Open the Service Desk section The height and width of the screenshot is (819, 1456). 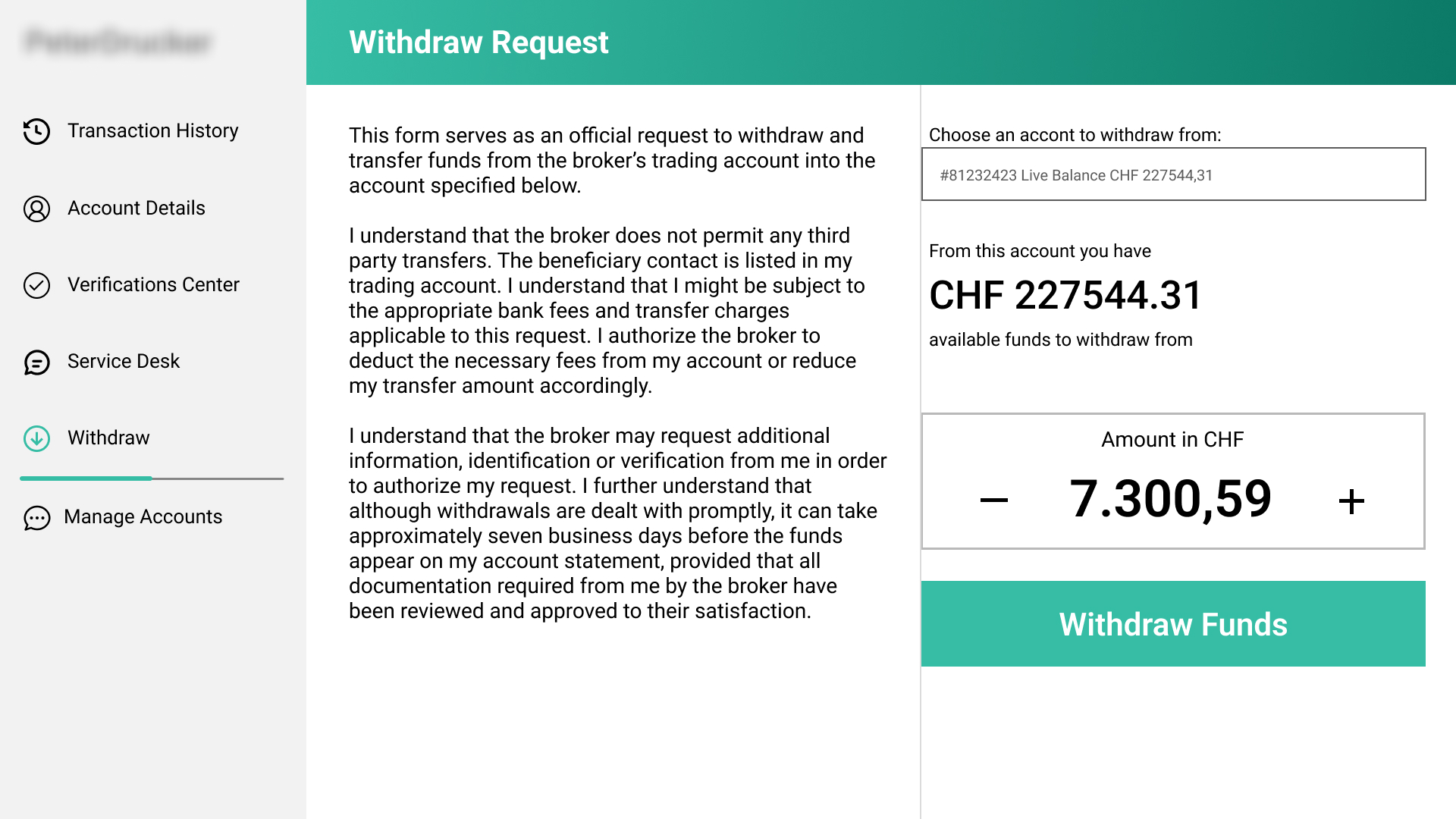[x=124, y=362]
